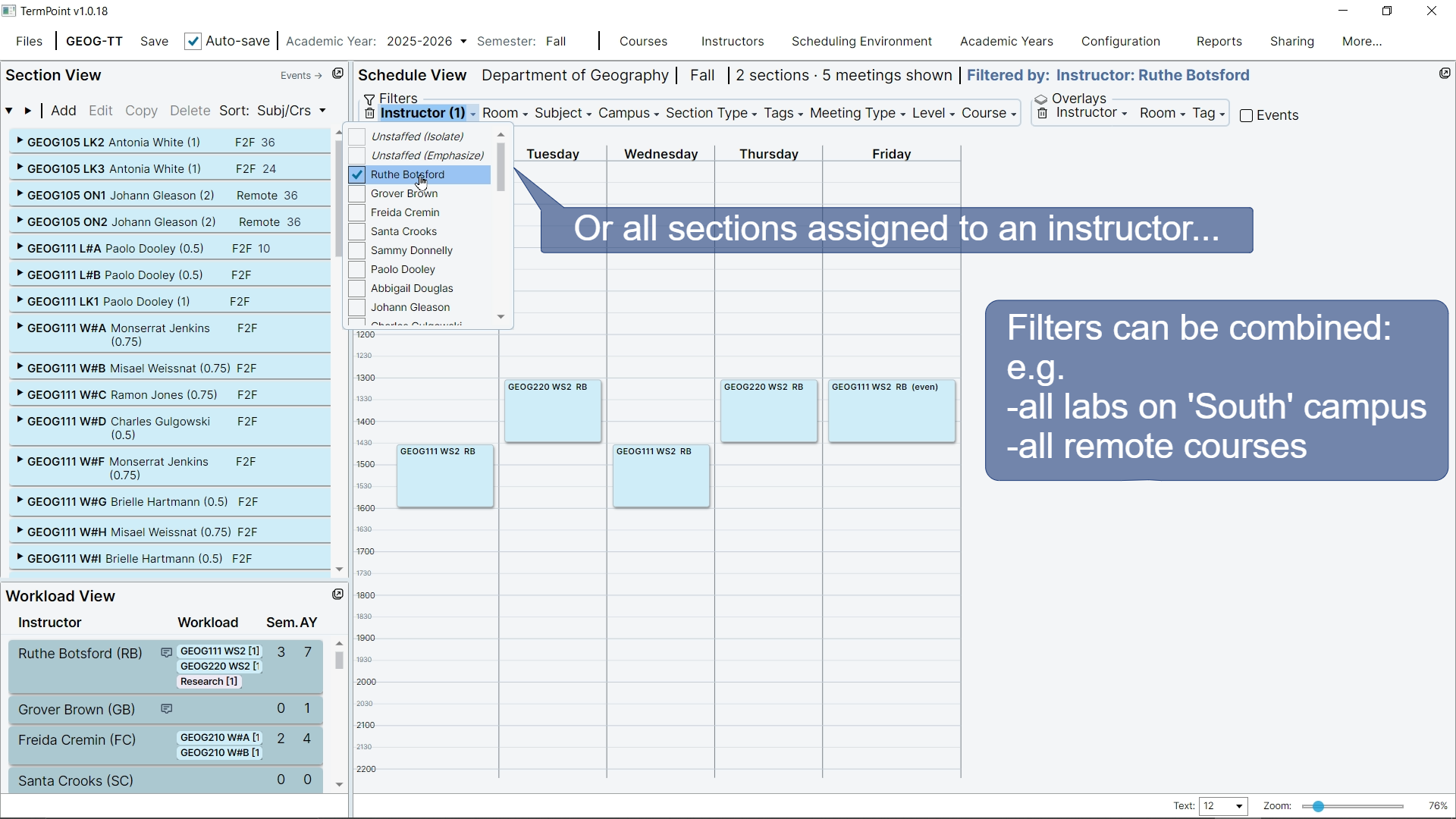
Task: Open the Sharing menu
Action: pos(1291,42)
